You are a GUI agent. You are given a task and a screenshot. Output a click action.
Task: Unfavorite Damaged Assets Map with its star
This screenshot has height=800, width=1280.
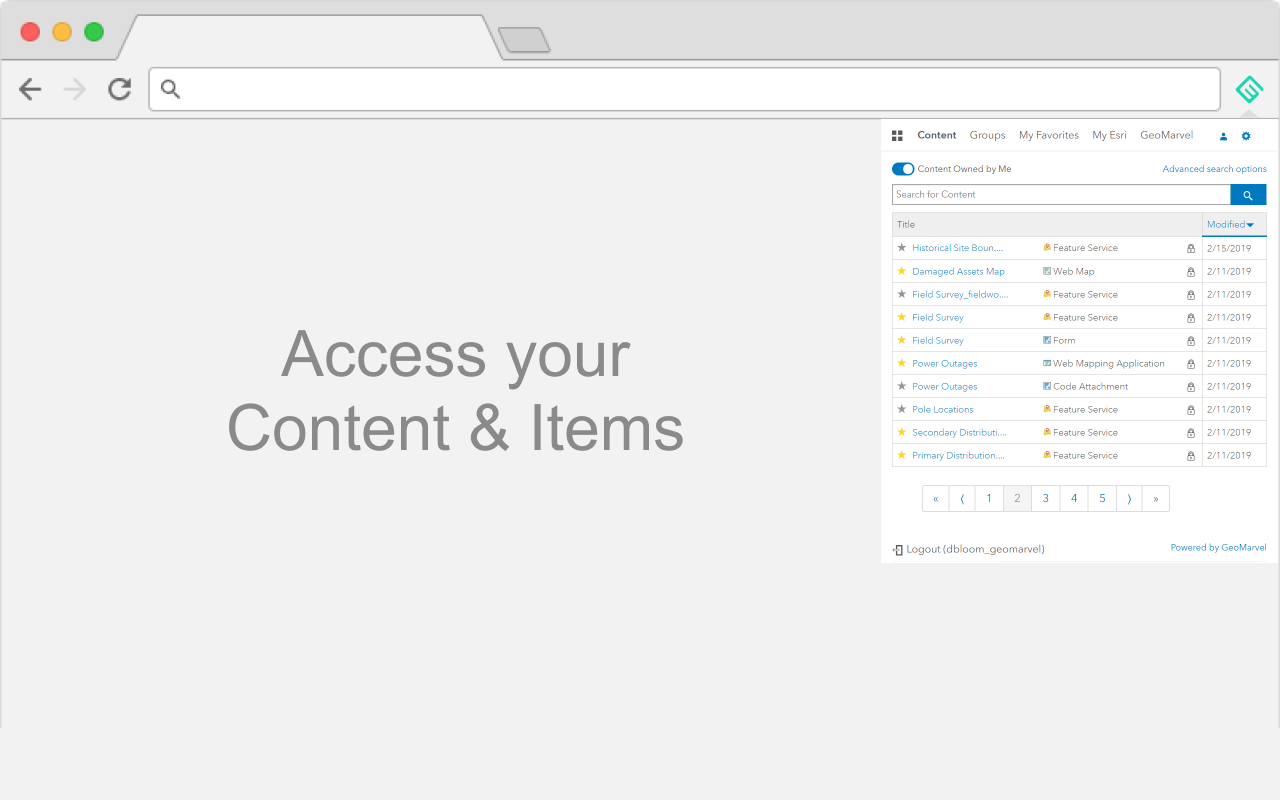[901, 271]
